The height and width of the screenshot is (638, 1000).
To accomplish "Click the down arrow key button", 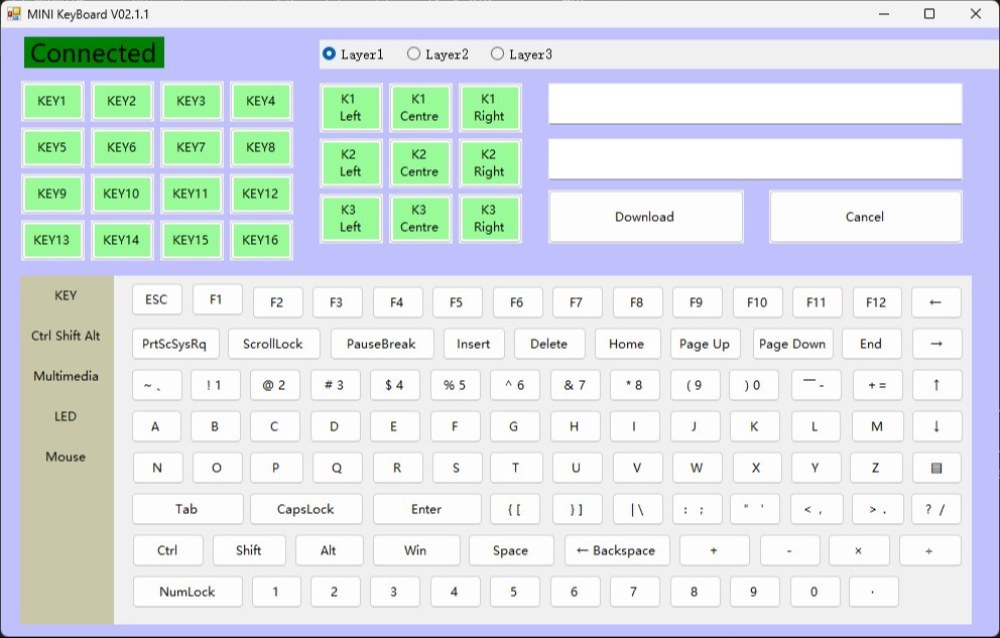I will coord(936,426).
